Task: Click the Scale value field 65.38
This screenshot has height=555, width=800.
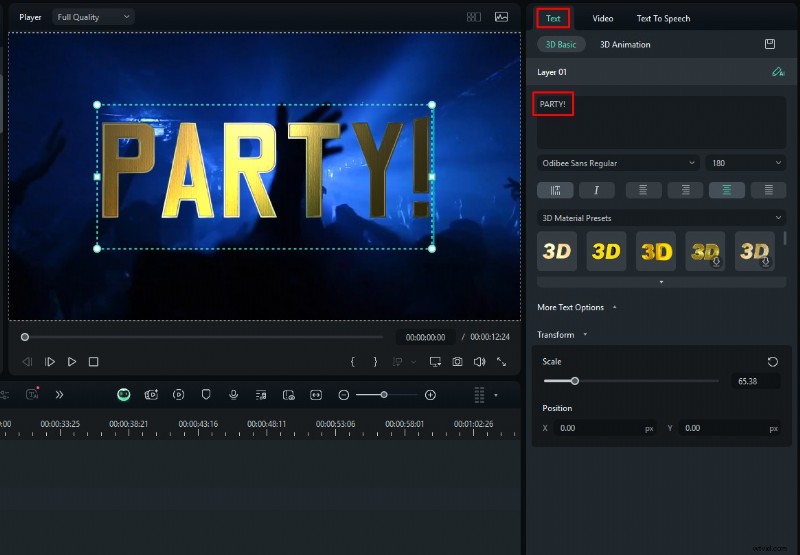Action: coord(755,381)
